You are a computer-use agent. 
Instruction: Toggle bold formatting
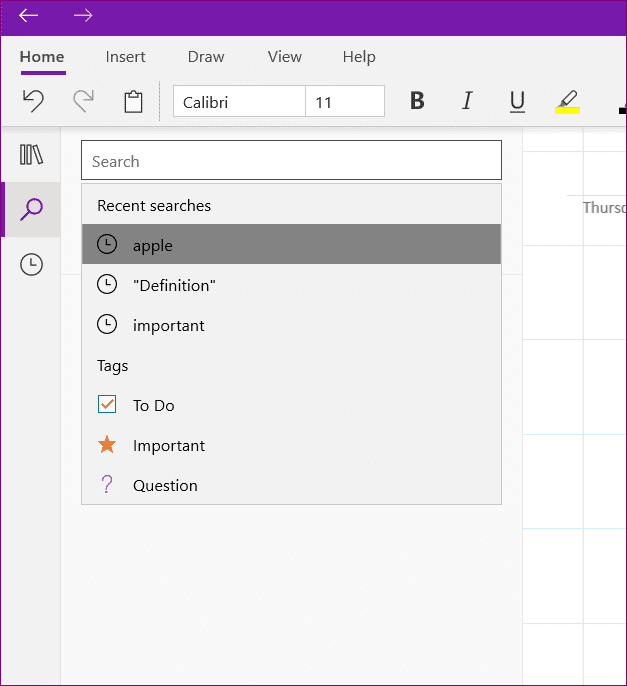tap(417, 101)
